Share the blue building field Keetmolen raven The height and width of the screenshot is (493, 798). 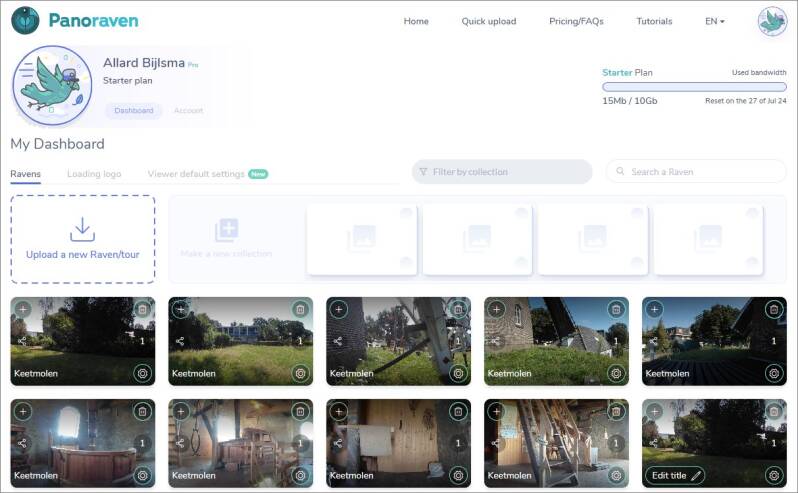tap(180, 341)
